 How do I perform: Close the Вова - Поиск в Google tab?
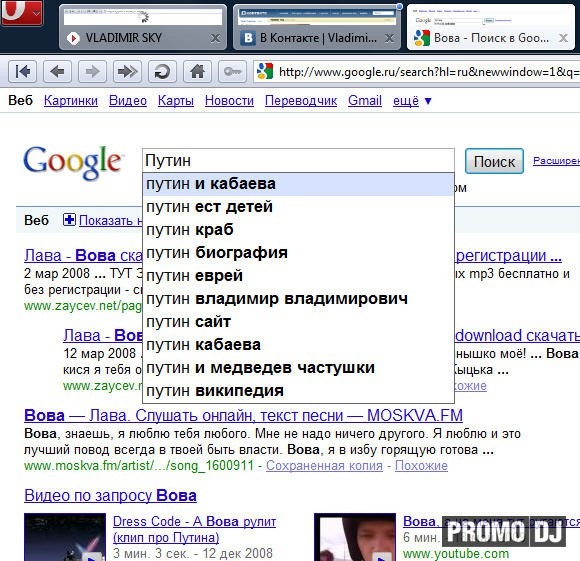(x=563, y=38)
